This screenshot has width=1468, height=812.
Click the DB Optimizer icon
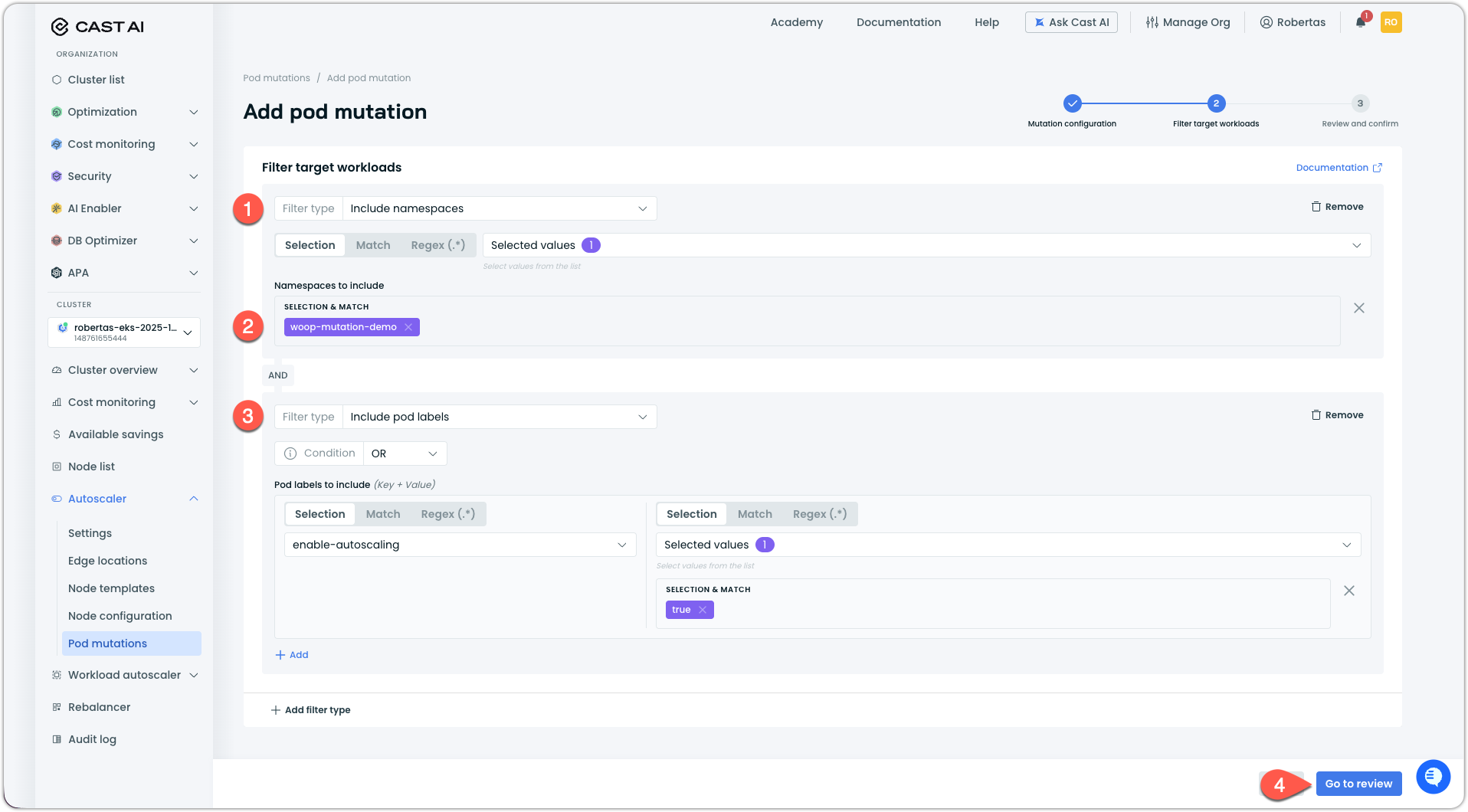tap(57, 241)
